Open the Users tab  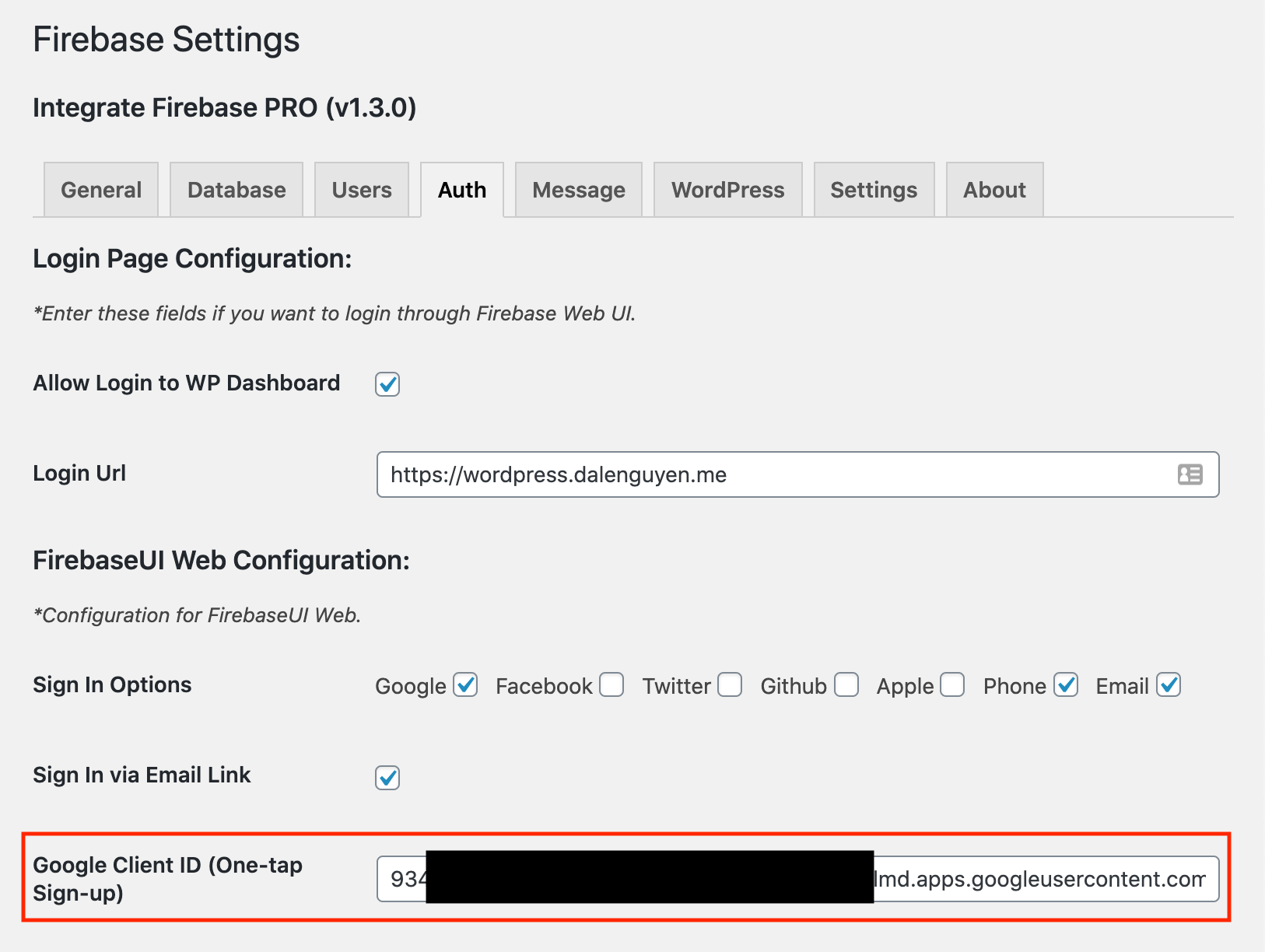362,190
